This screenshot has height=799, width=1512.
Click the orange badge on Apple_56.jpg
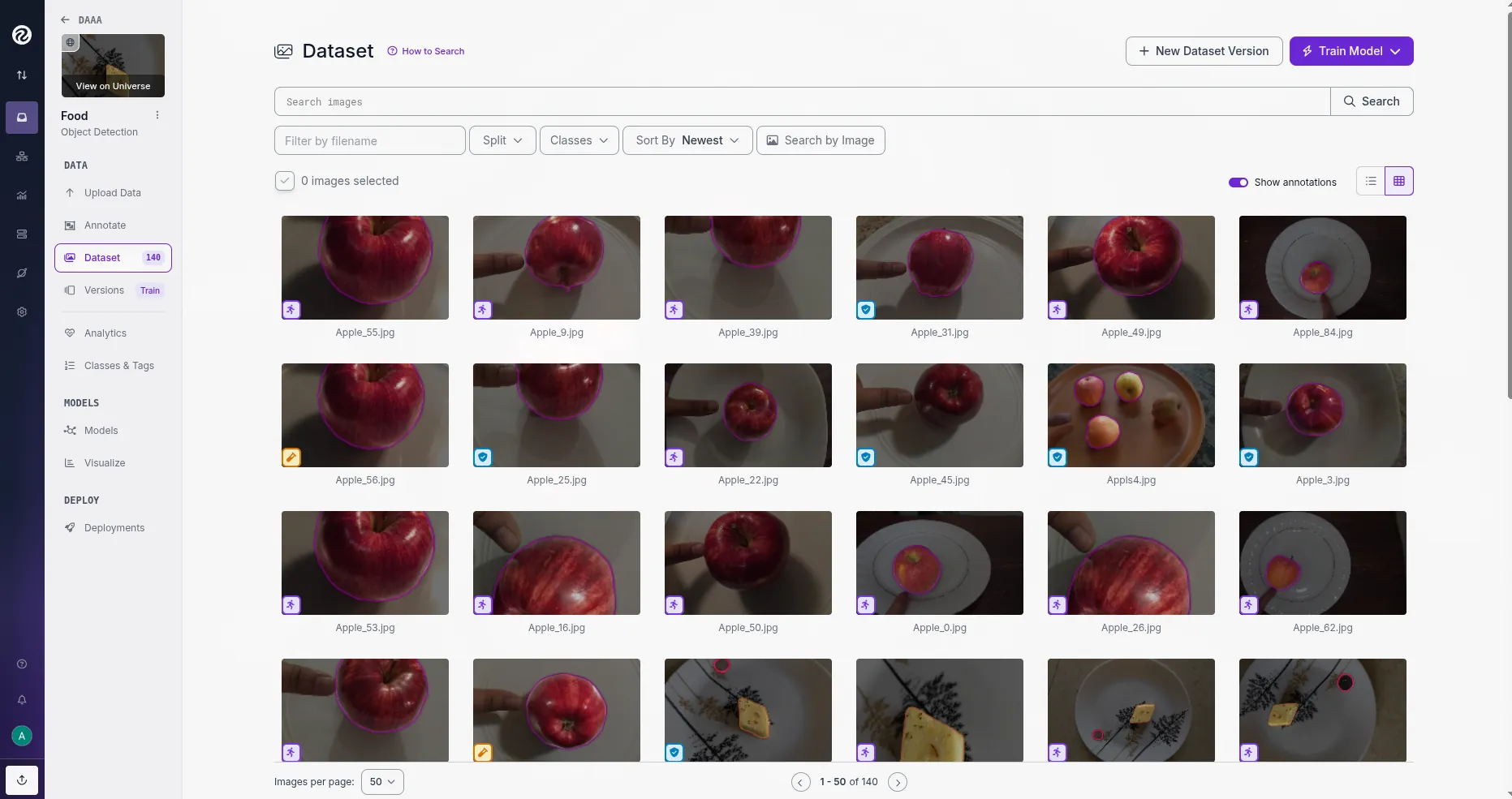[291, 457]
